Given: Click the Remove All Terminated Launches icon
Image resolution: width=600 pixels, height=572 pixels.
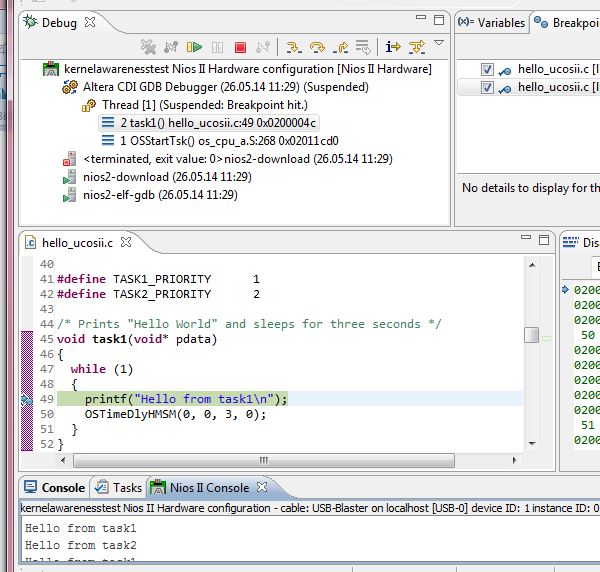Looking at the screenshot, I should click(148, 46).
